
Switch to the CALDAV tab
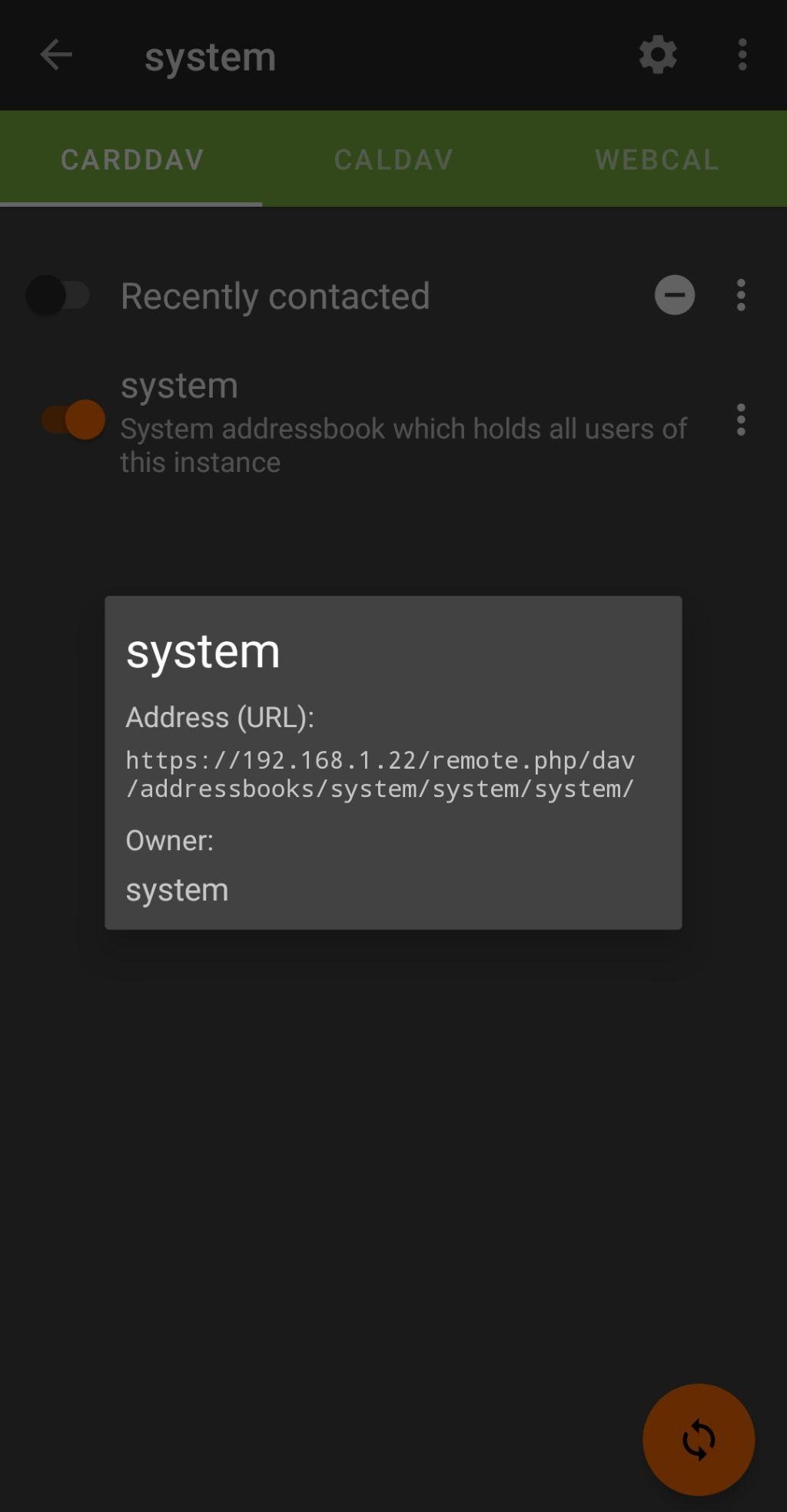click(x=393, y=159)
